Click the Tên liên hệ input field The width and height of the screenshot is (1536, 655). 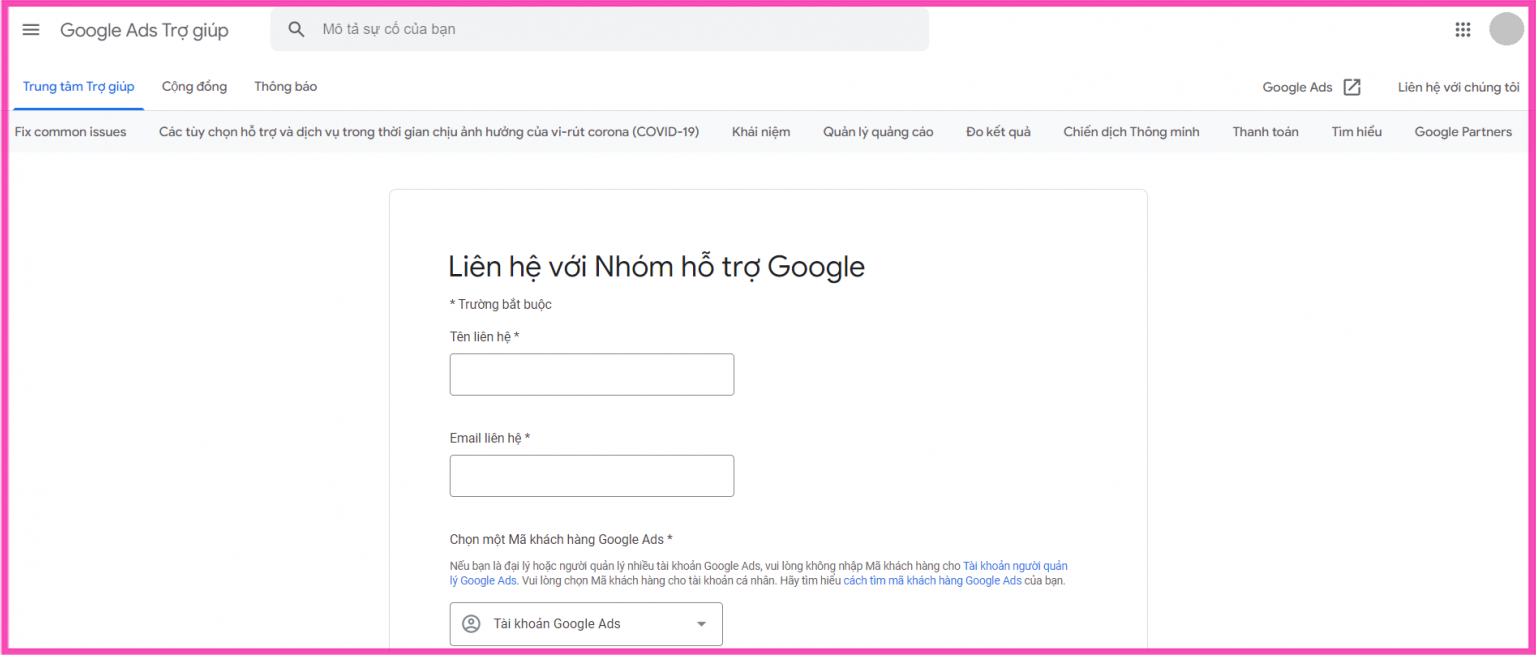(592, 374)
